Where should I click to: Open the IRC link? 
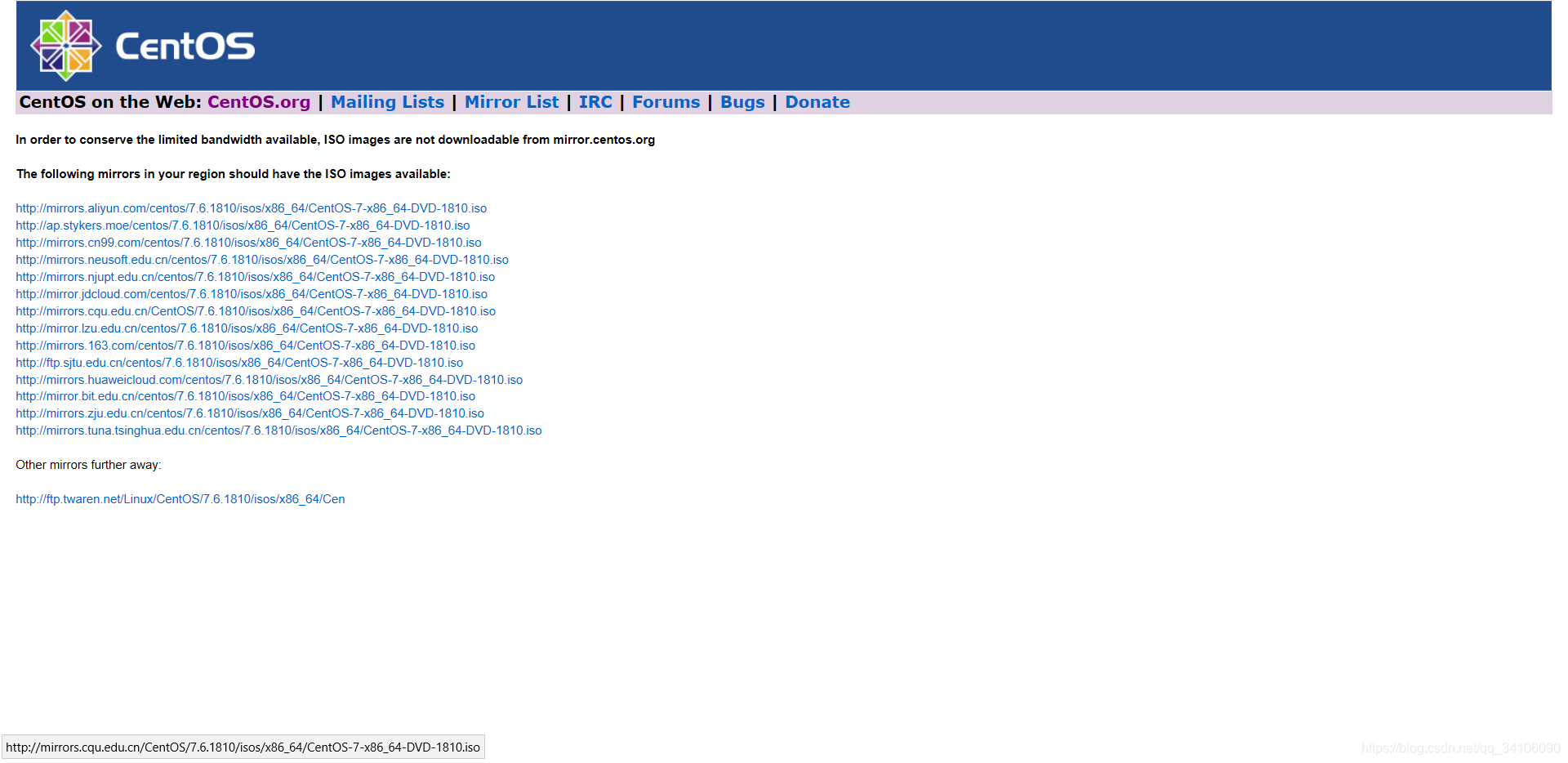tap(595, 102)
